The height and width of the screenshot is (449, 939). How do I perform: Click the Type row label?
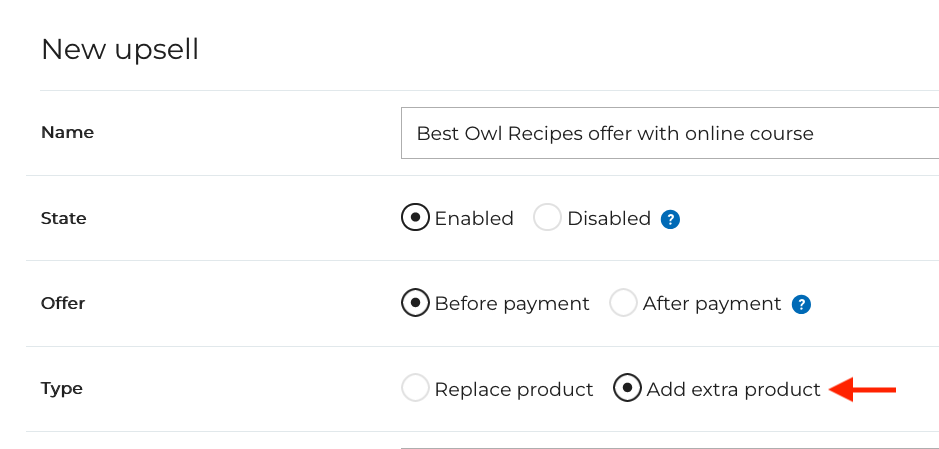[x=61, y=388]
